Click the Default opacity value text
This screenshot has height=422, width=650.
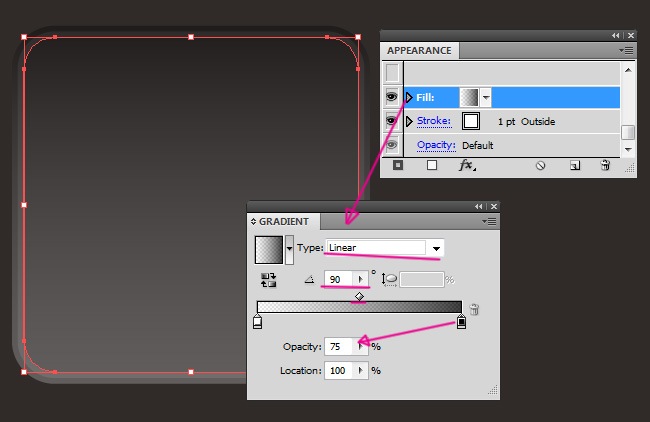[478, 146]
